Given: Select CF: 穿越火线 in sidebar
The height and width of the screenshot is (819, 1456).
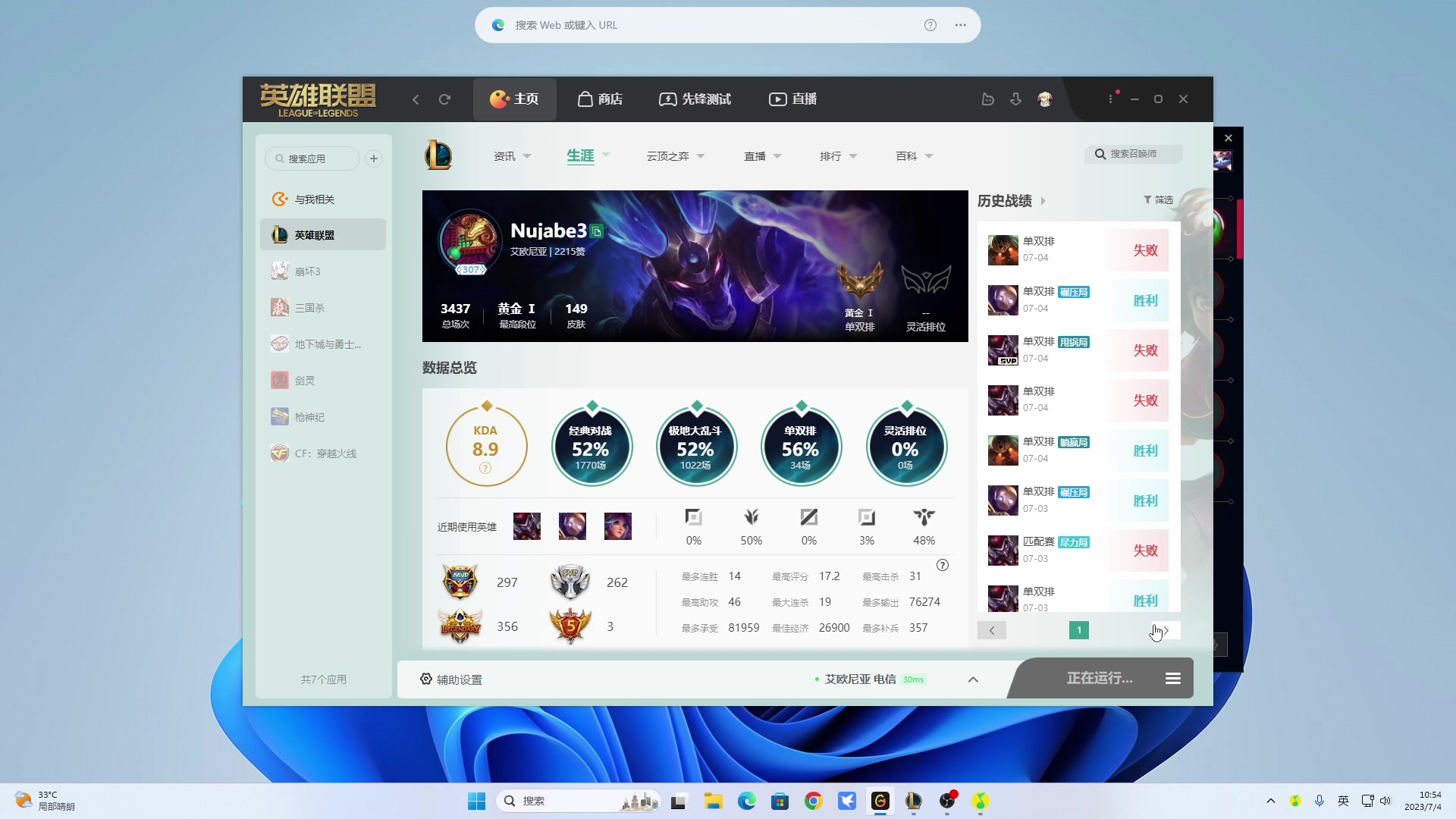Looking at the screenshot, I should pyautogui.click(x=323, y=453).
